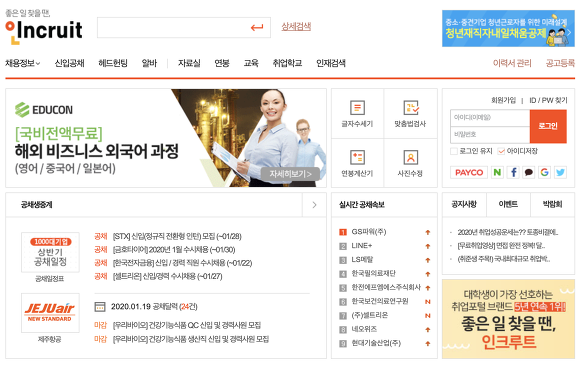Select 한국밀의료재단 in 실시간 공채속보
Viewport: 580px width, 368px height.
pyautogui.click(x=373, y=274)
